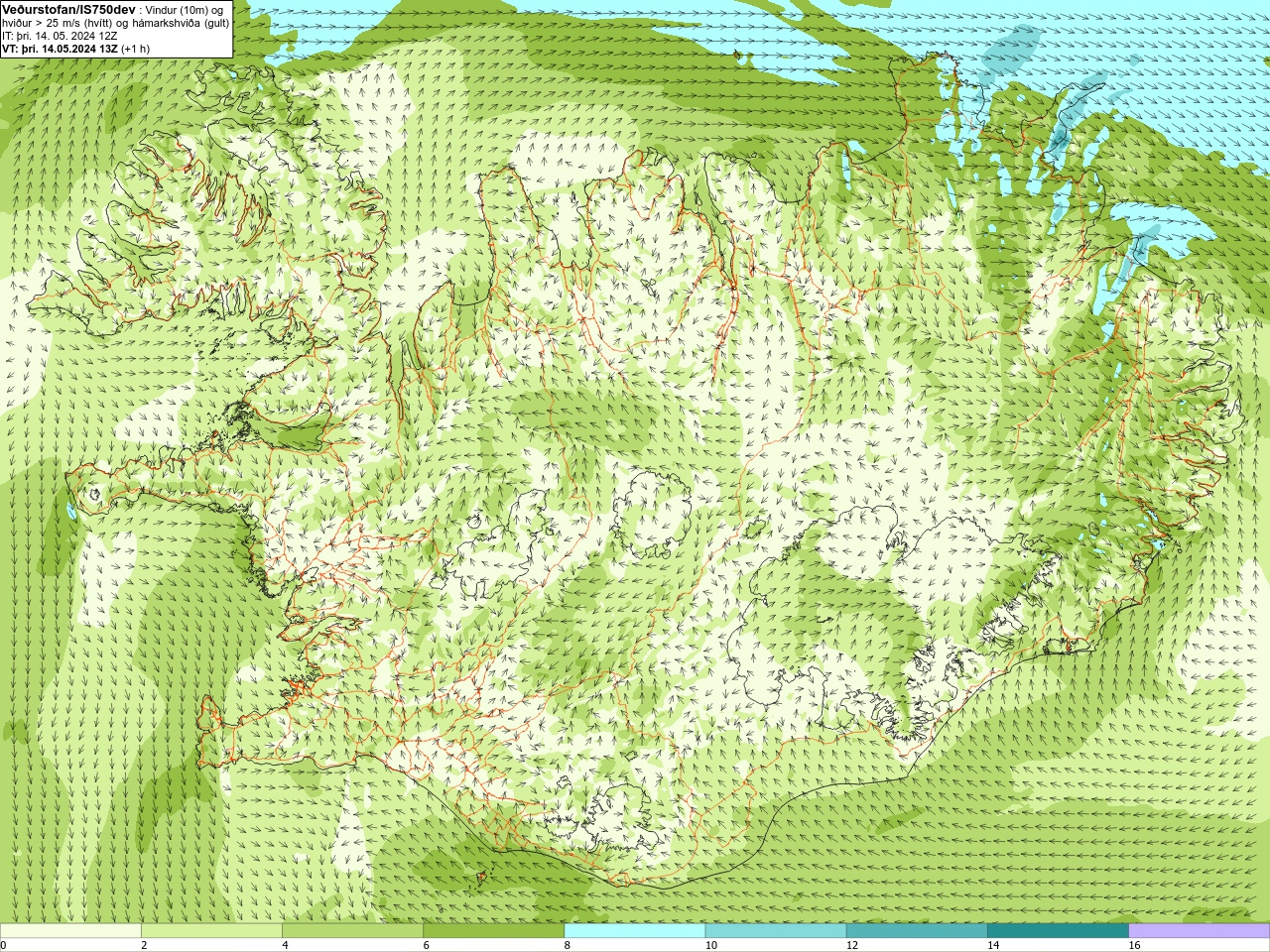Click the legend tick label 2
Image resolution: width=1270 pixels, height=952 pixels.
144,945
